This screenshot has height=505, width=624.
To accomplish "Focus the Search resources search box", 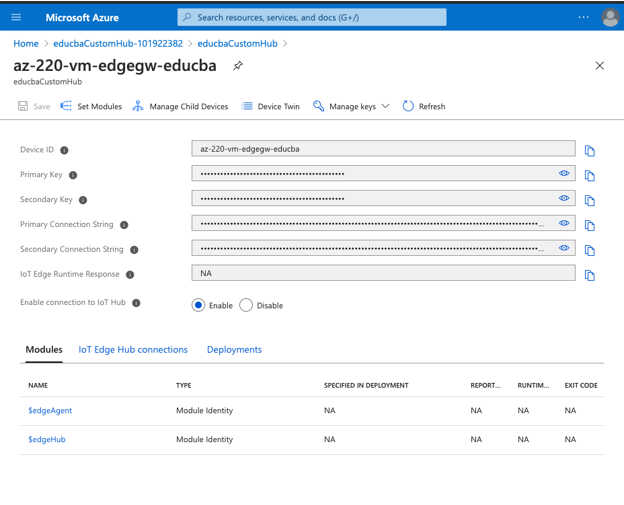I will 312,17.
